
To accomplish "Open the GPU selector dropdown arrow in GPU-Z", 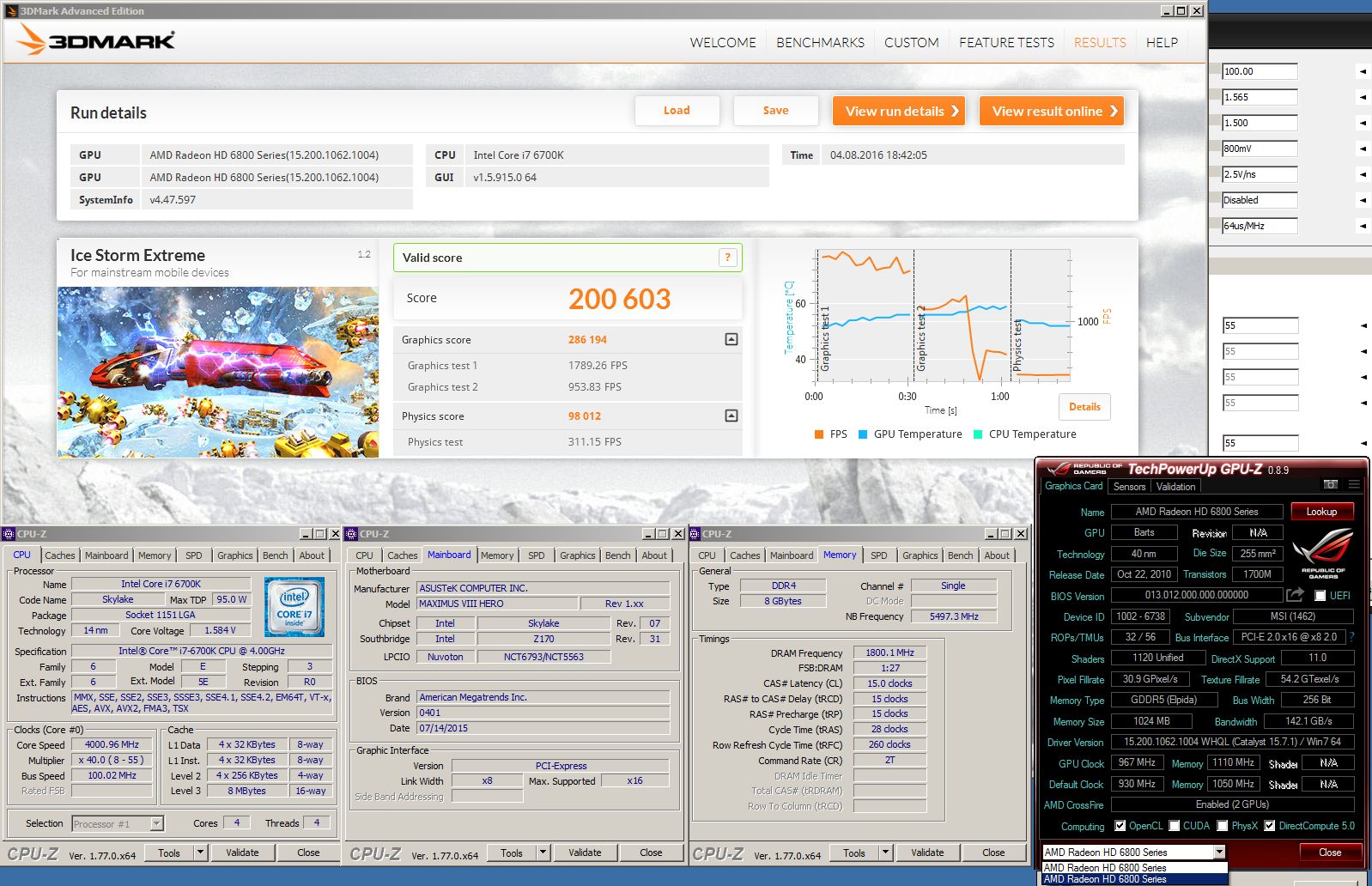I will point(1218,852).
